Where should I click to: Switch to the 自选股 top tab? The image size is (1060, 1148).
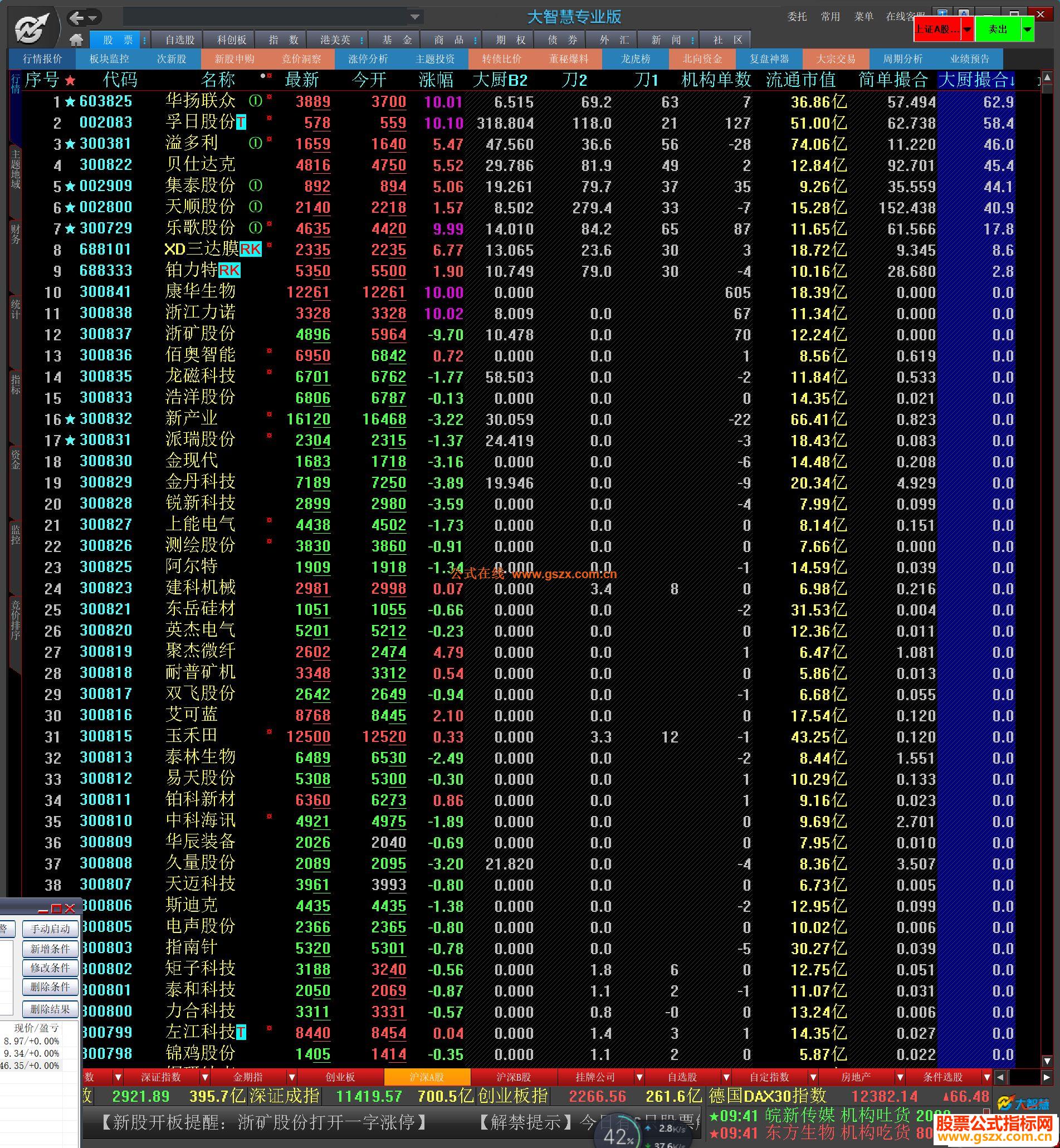pyautogui.click(x=180, y=40)
